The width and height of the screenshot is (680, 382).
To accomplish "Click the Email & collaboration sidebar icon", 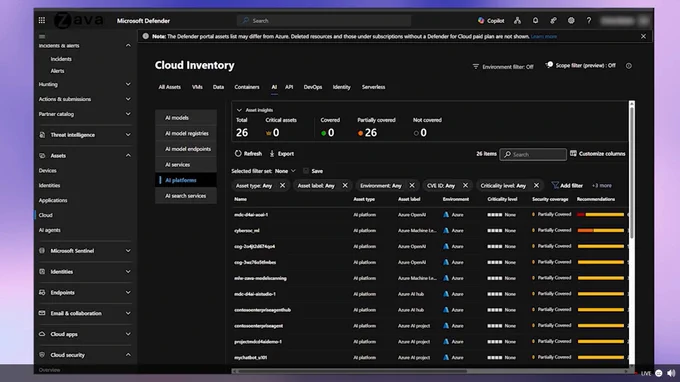I will [42, 313].
